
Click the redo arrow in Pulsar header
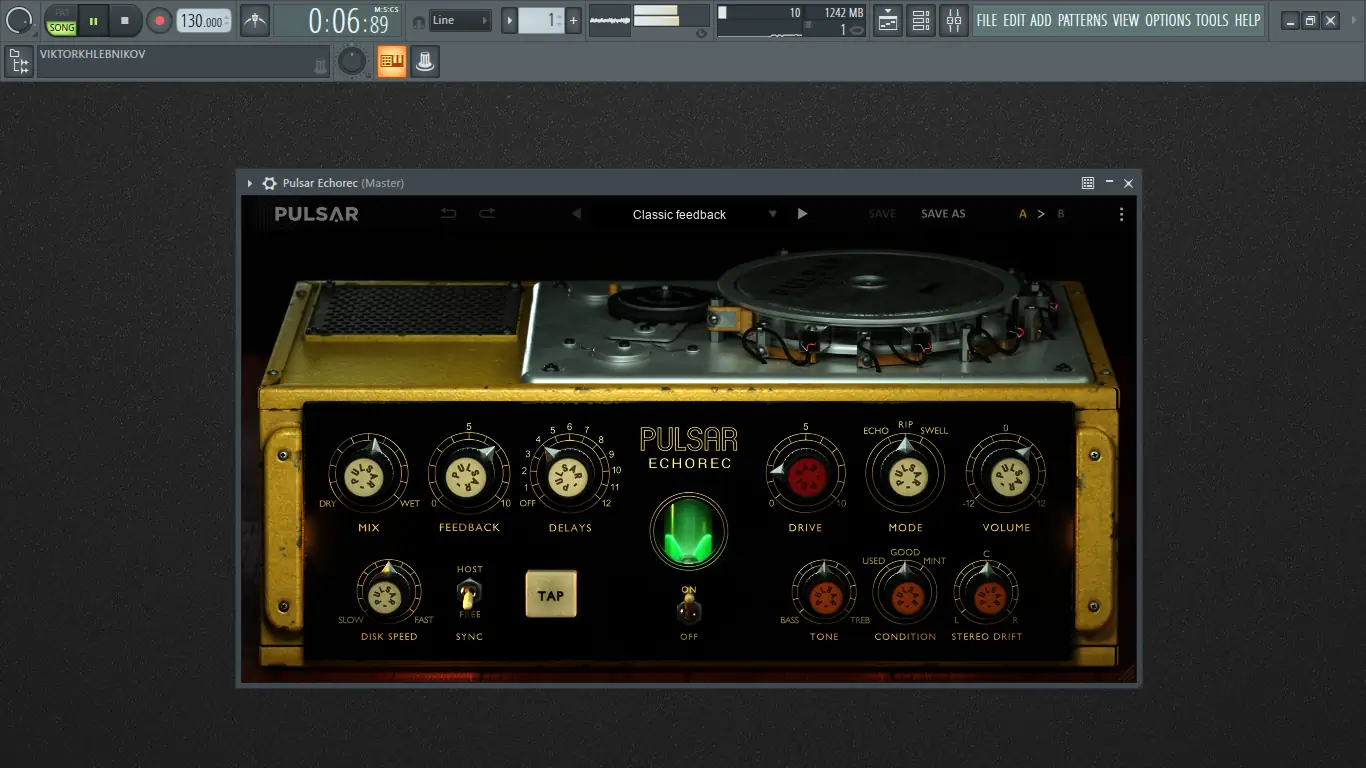pos(487,213)
